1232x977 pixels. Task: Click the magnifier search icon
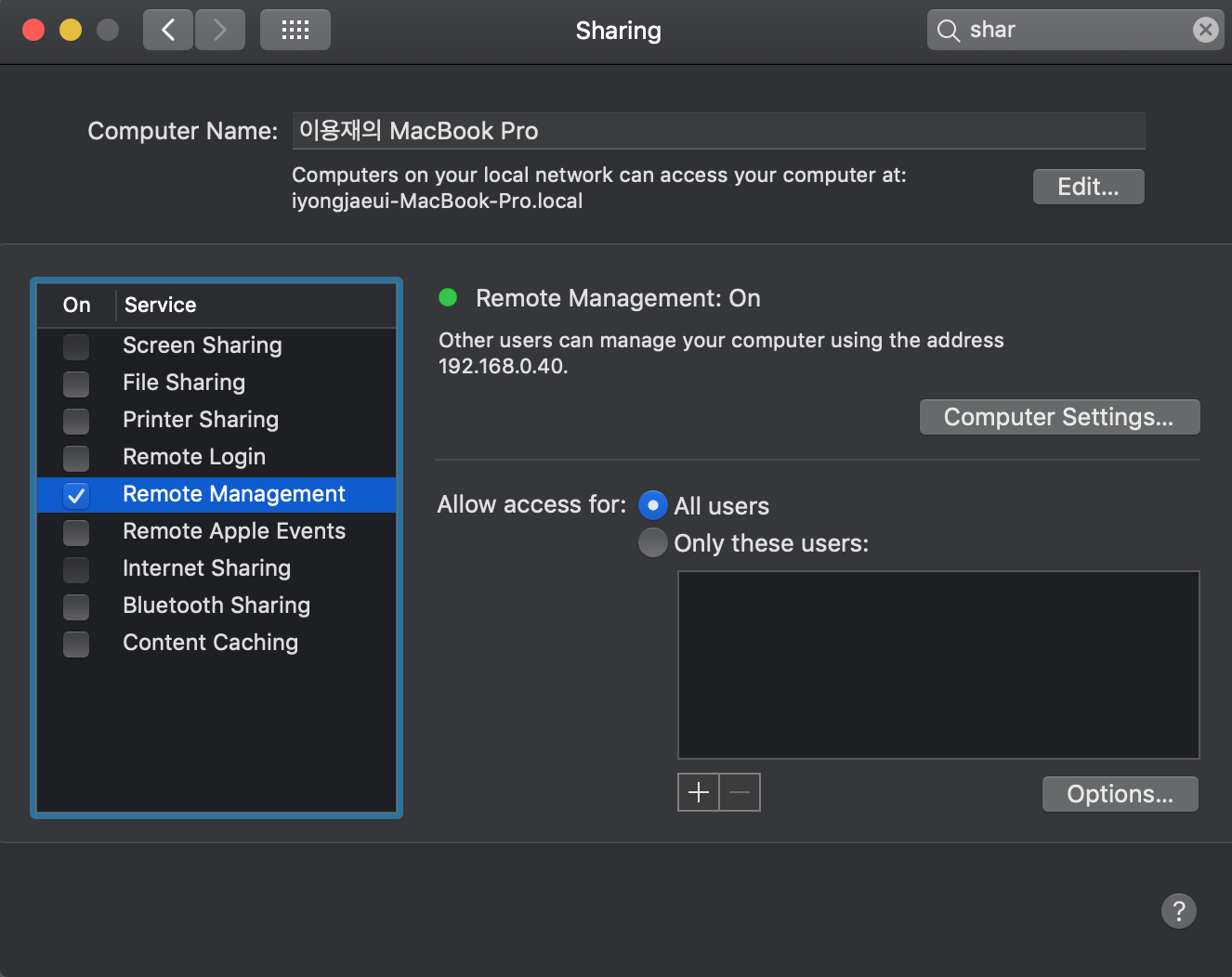click(x=948, y=31)
